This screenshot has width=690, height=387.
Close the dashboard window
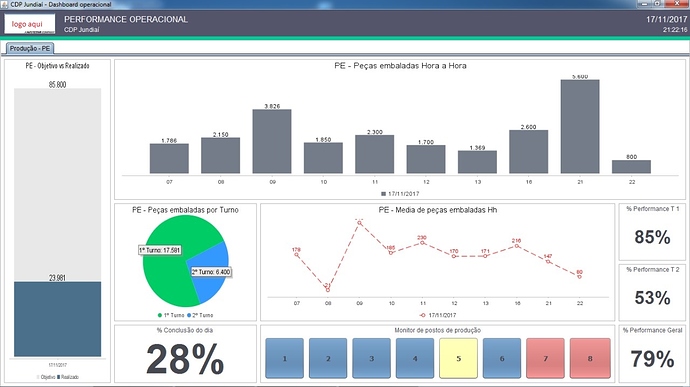tap(678, 4)
